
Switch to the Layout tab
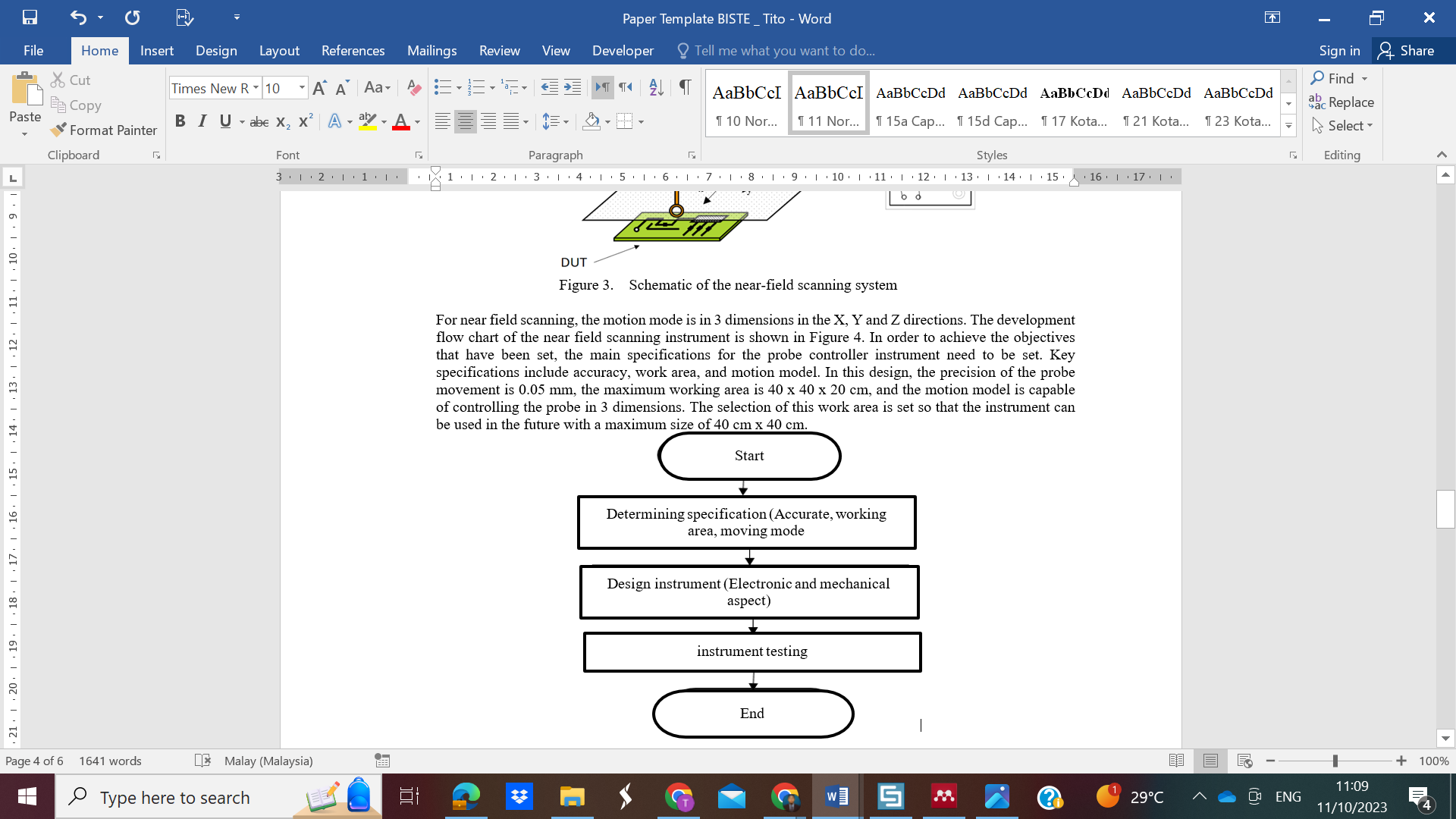tap(279, 51)
